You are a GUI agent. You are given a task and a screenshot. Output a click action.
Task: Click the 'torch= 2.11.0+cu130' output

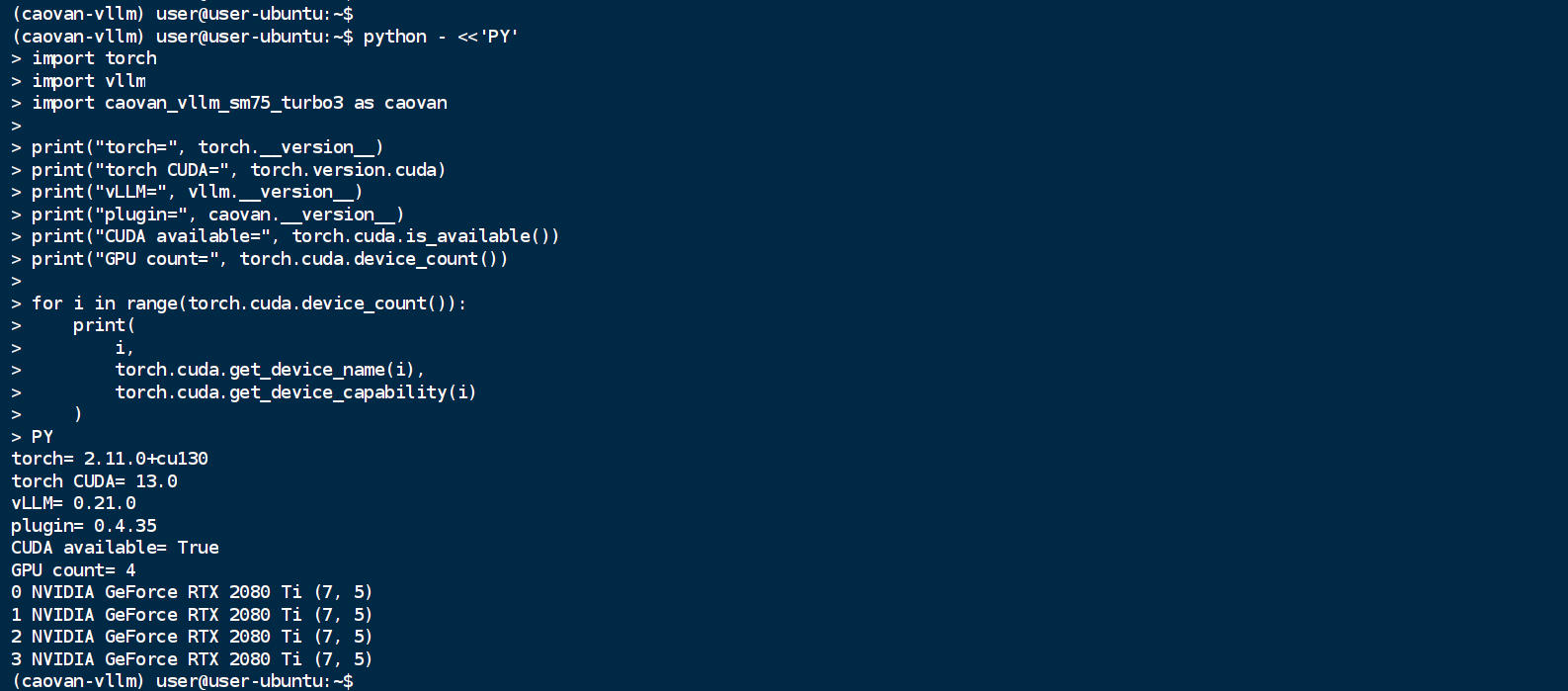coord(110,459)
